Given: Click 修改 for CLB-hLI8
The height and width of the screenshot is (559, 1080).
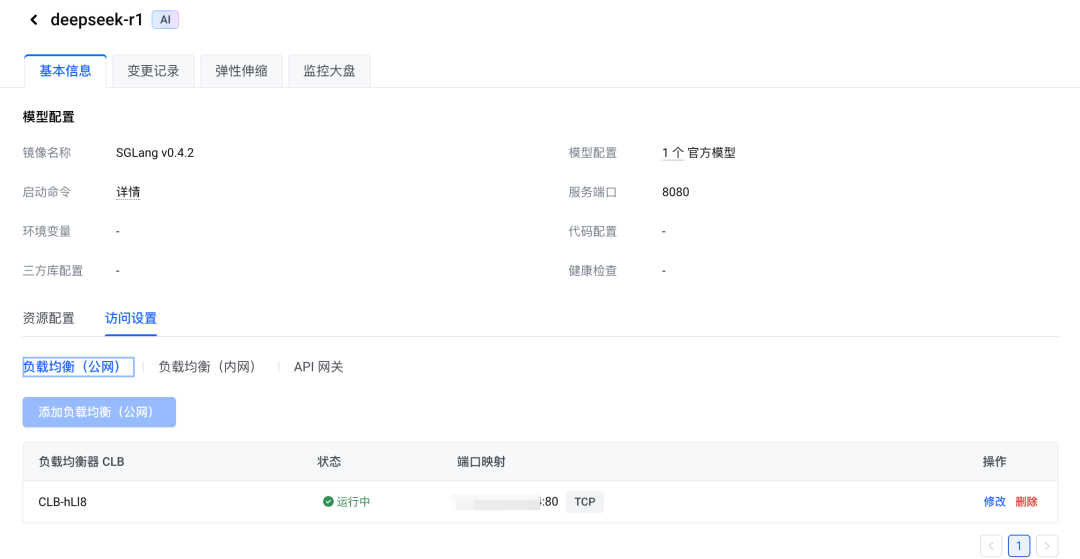Looking at the screenshot, I should (x=994, y=502).
